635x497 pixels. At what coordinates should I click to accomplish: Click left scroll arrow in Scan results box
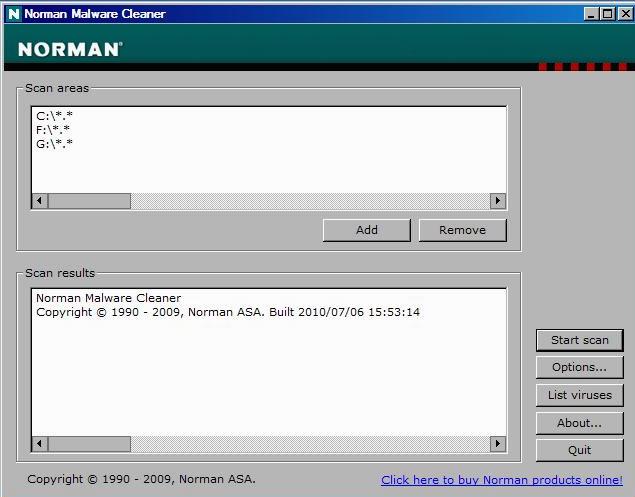click(40, 444)
